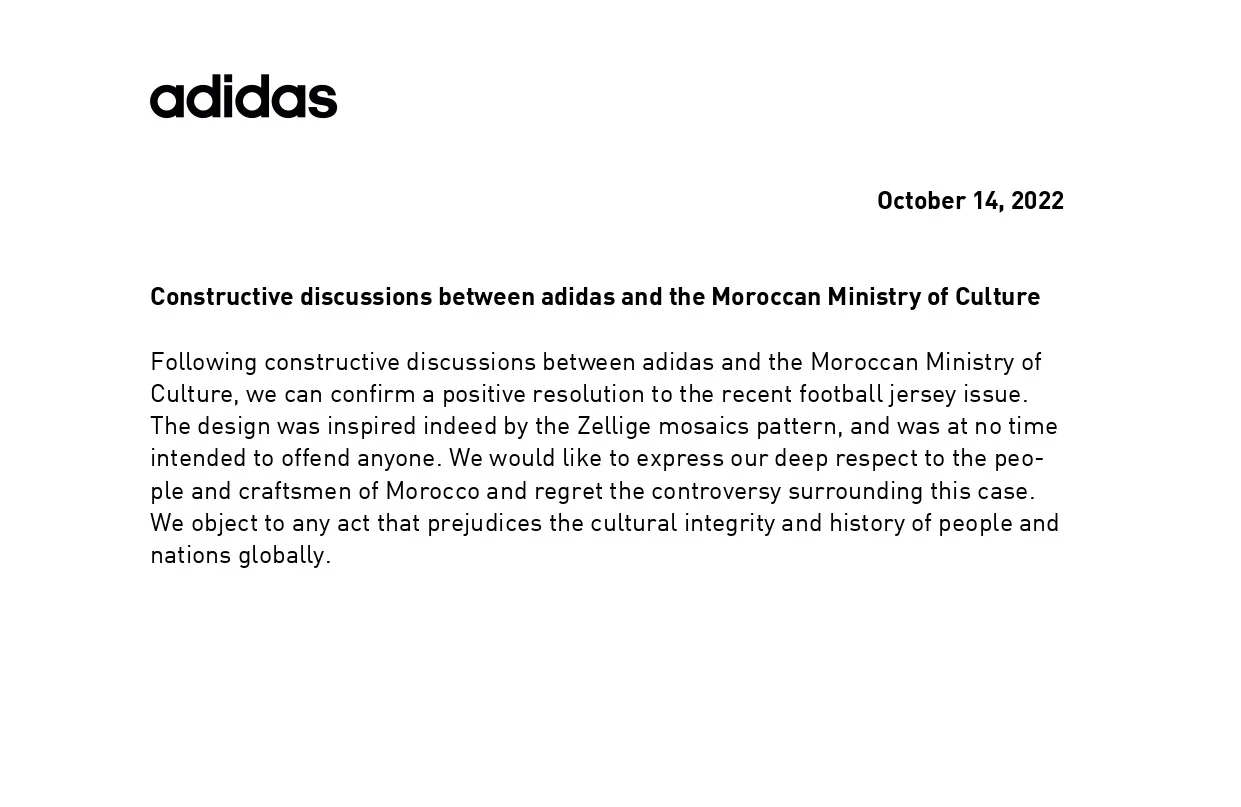1241x807 pixels.
Task: Select the word "Following" opening the paragraph
Action: coord(203,362)
